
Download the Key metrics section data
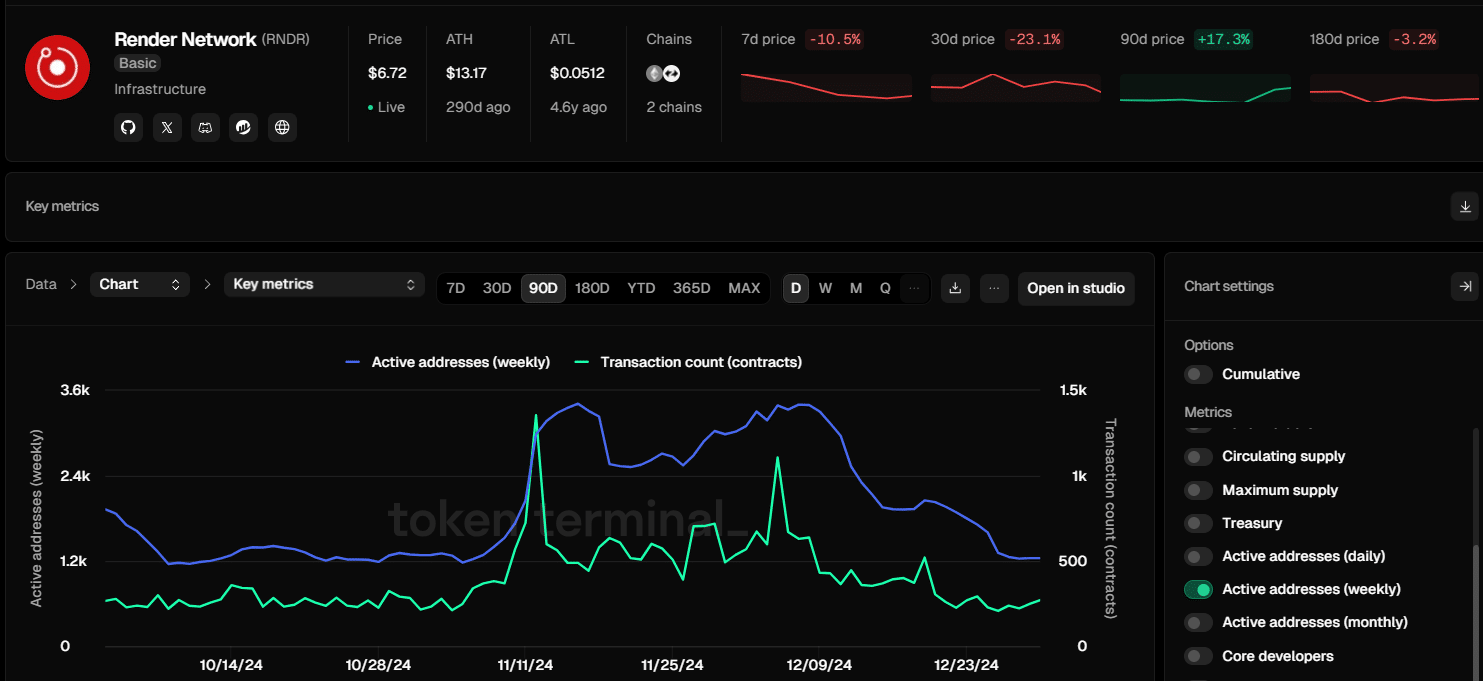click(1465, 207)
